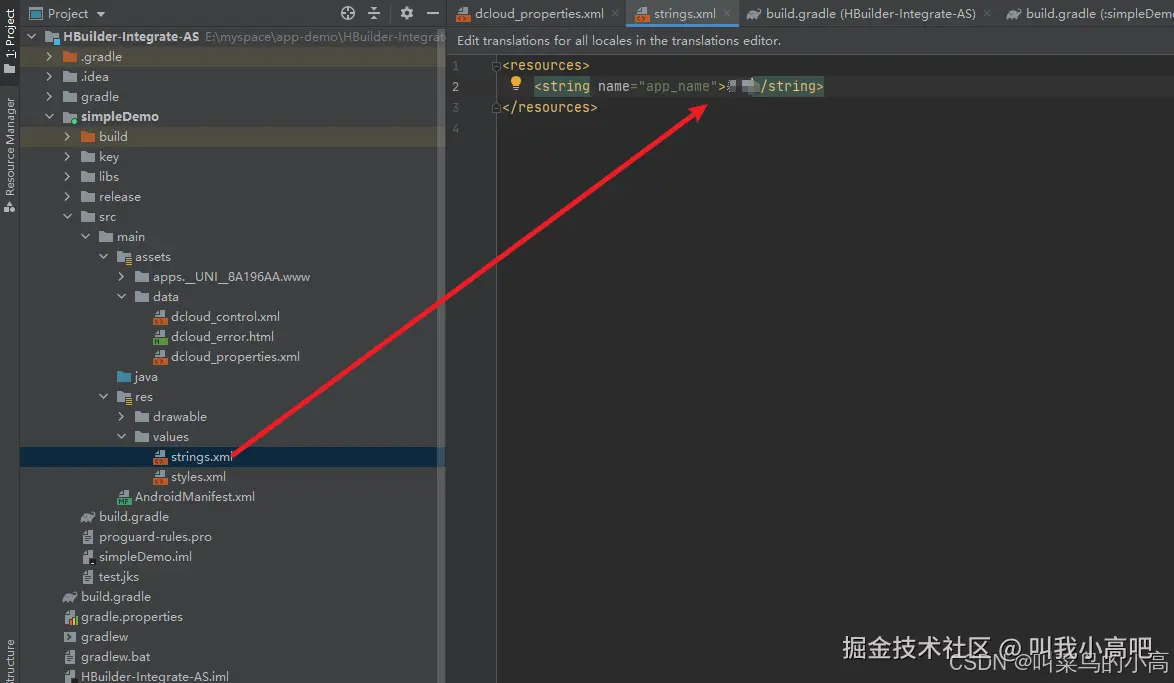Click the orange build folder icon
Image resolution: width=1174 pixels, height=683 pixels.
click(88, 136)
